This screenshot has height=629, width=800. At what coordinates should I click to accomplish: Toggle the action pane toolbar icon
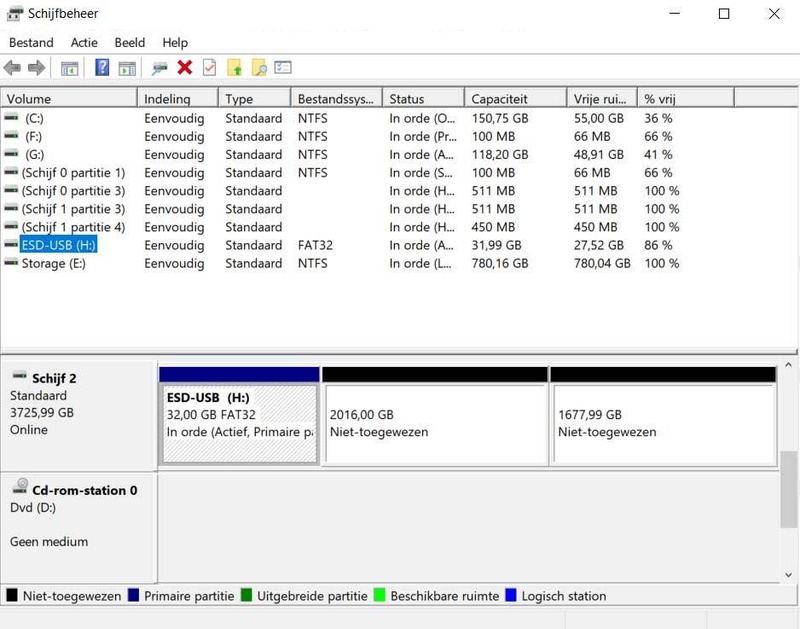pyautogui.click(x=127, y=68)
